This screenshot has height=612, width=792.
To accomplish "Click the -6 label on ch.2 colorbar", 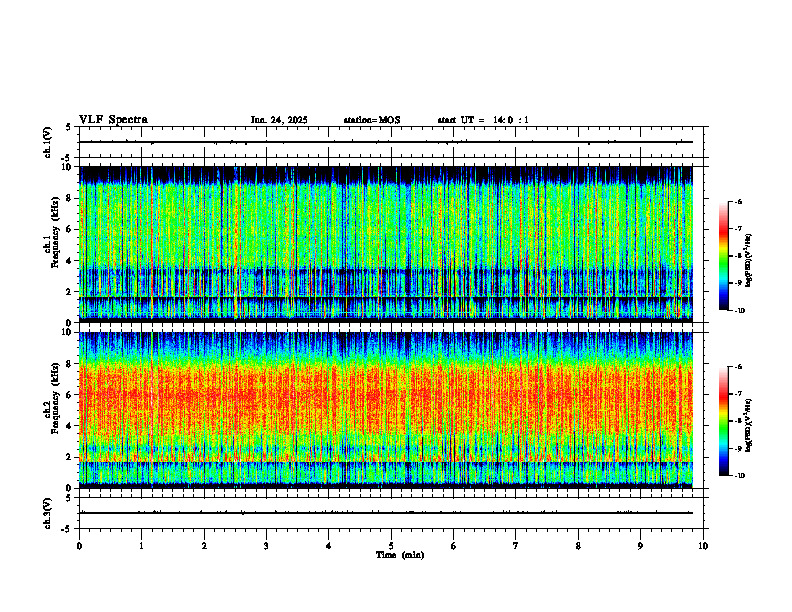I will (x=739, y=367).
